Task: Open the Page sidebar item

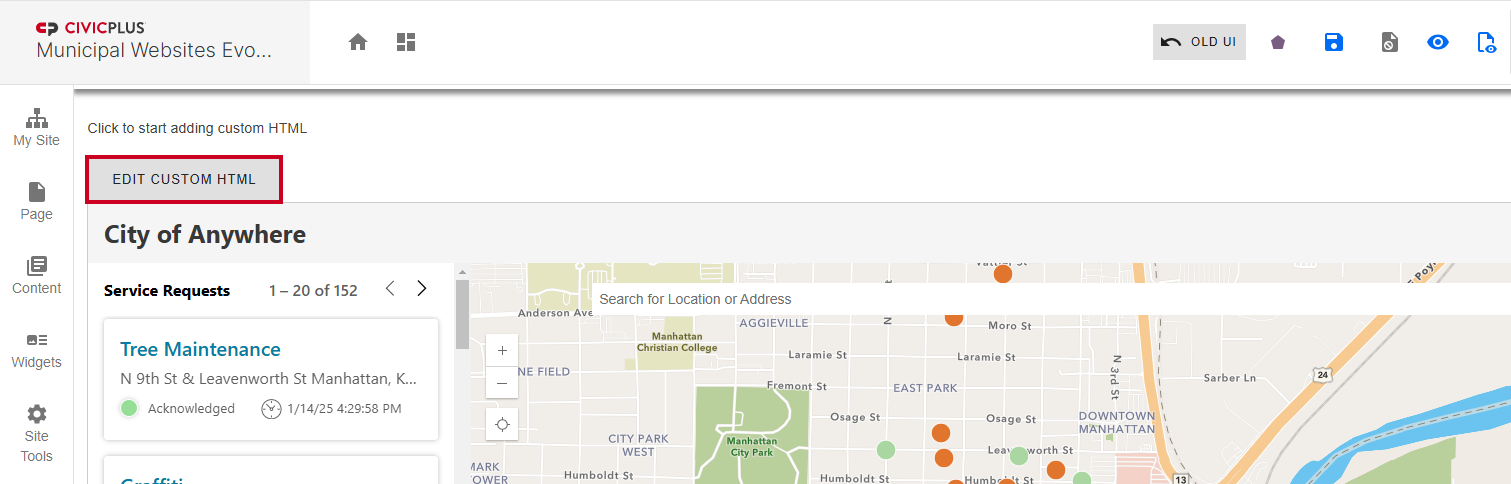Action: [36, 202]
